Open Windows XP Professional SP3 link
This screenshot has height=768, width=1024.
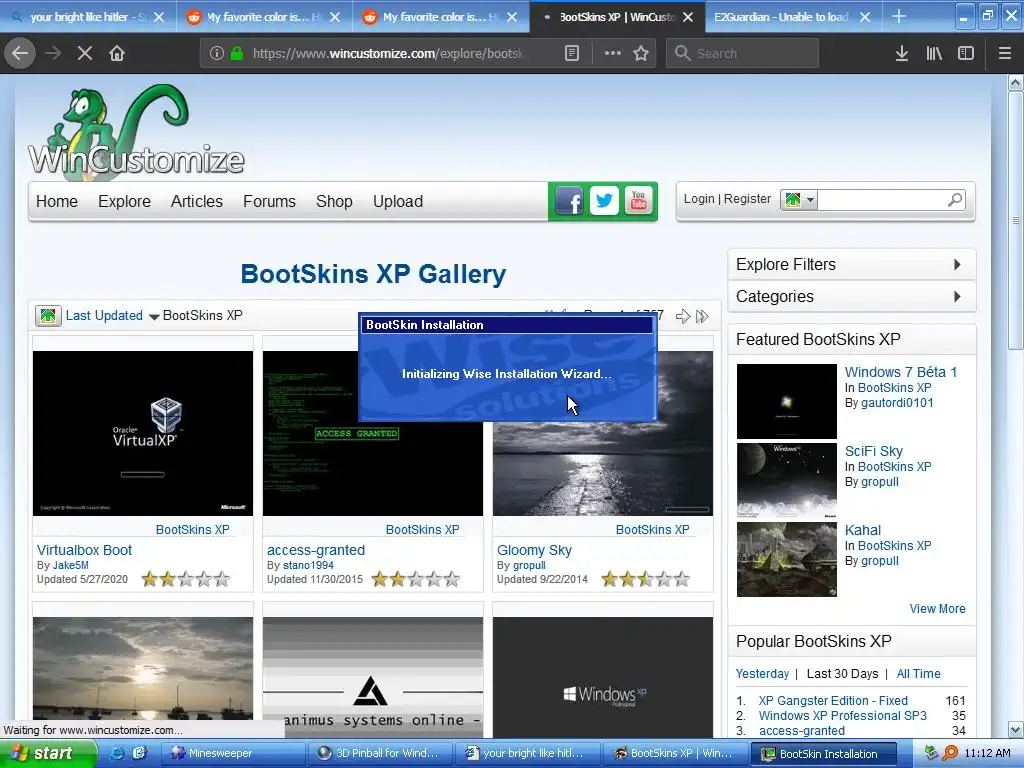(x=842, y=716)
